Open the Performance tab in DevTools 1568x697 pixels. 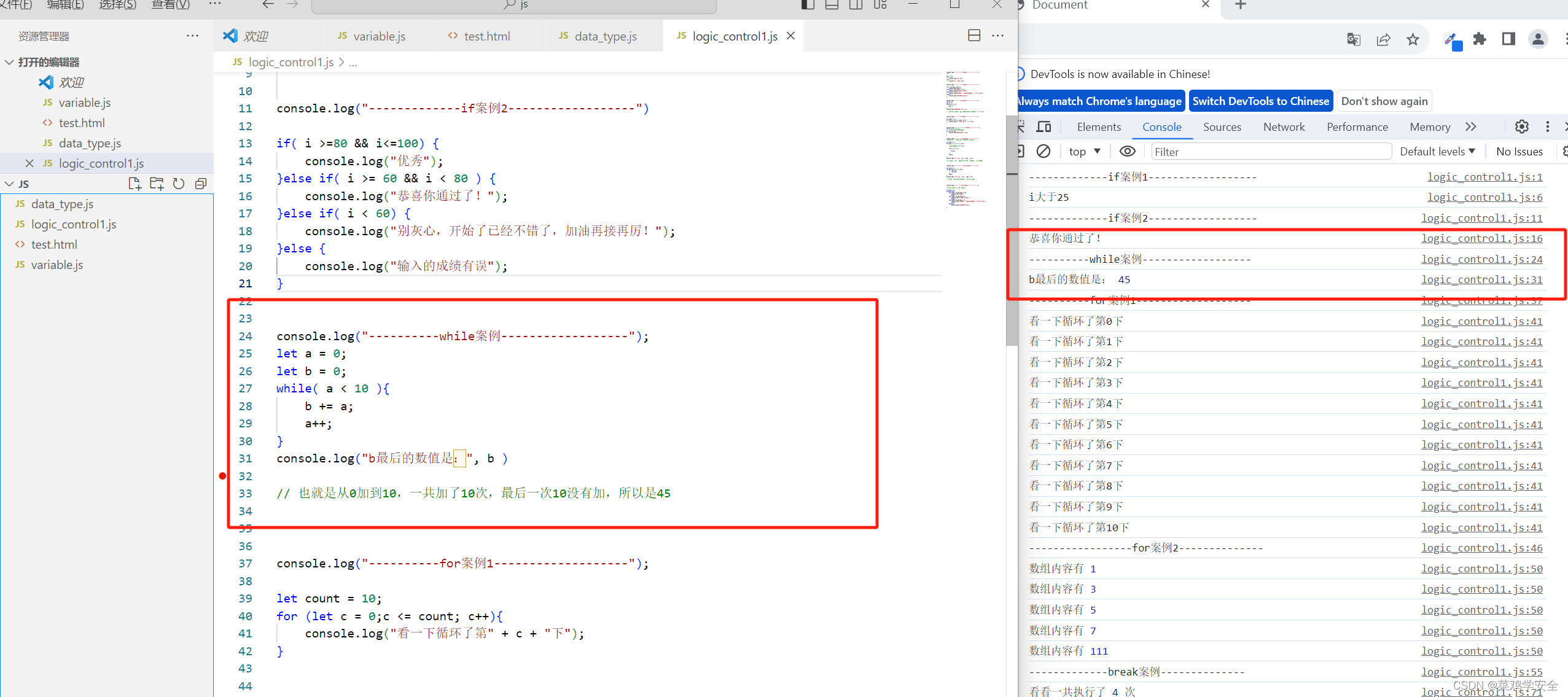[1357, 127]
